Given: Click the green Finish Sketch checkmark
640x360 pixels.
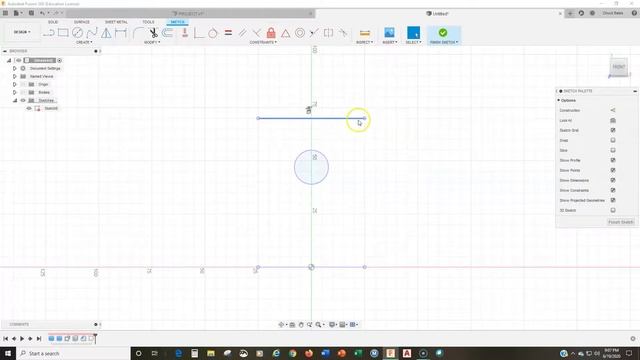Looking at the screenshot, I should [443, 32].
